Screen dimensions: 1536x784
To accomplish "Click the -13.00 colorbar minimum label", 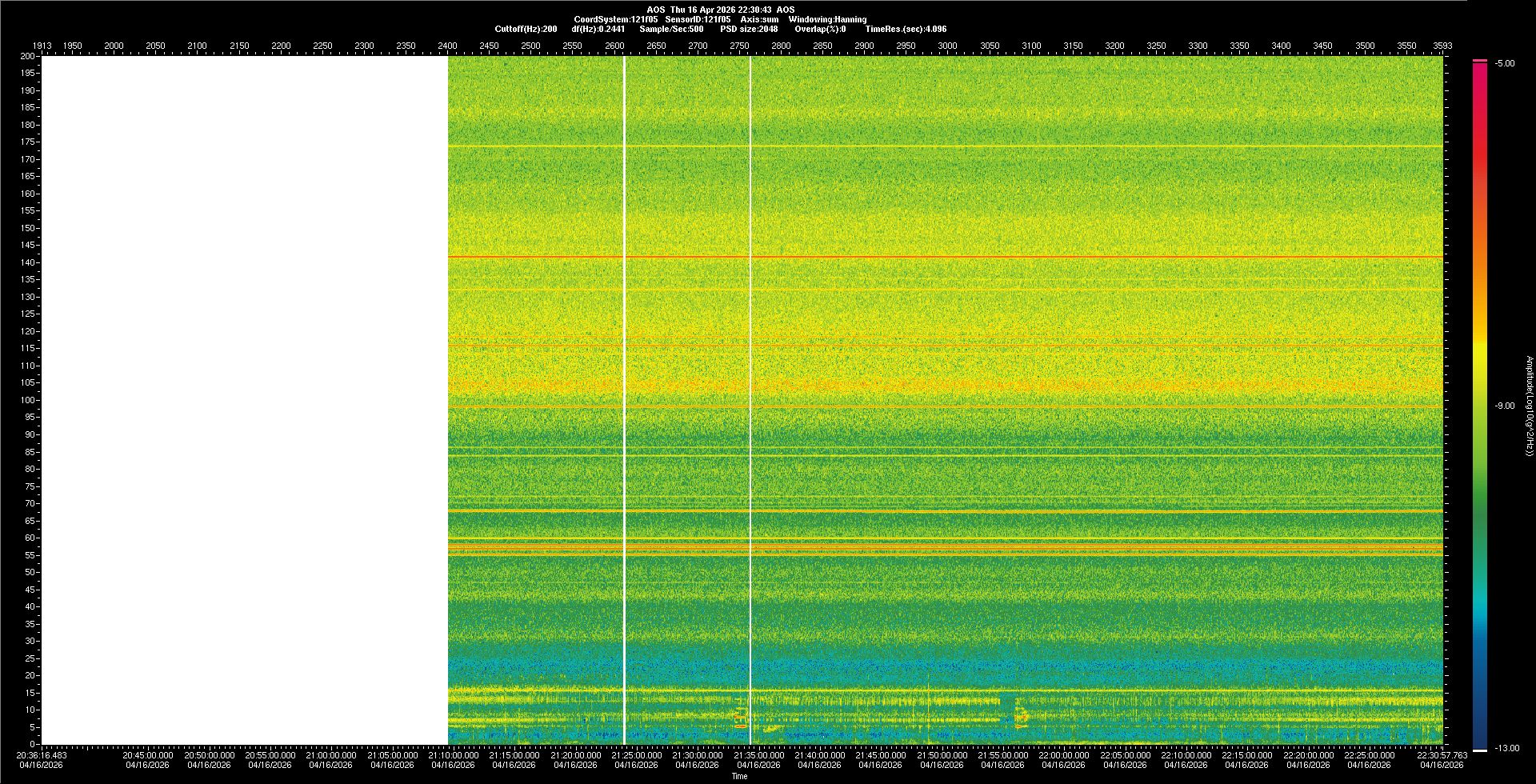I will click(1506, 748).
